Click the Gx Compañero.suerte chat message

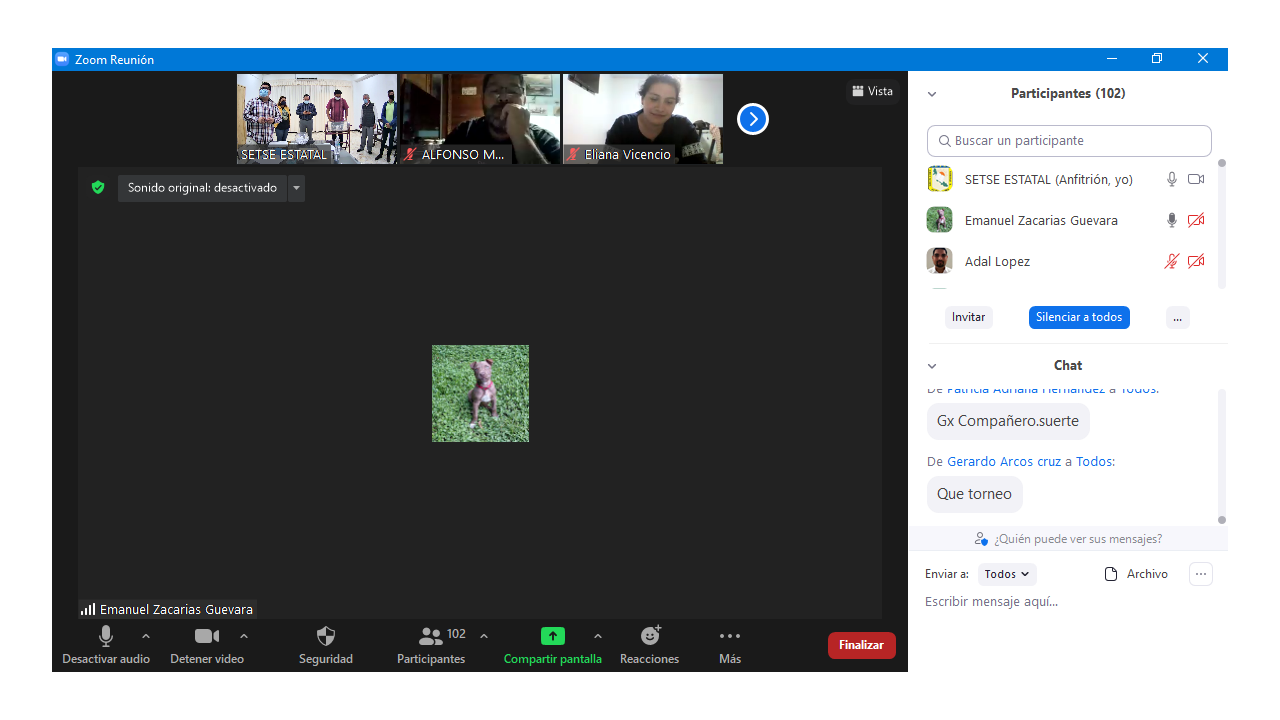tap(1008, 421)
